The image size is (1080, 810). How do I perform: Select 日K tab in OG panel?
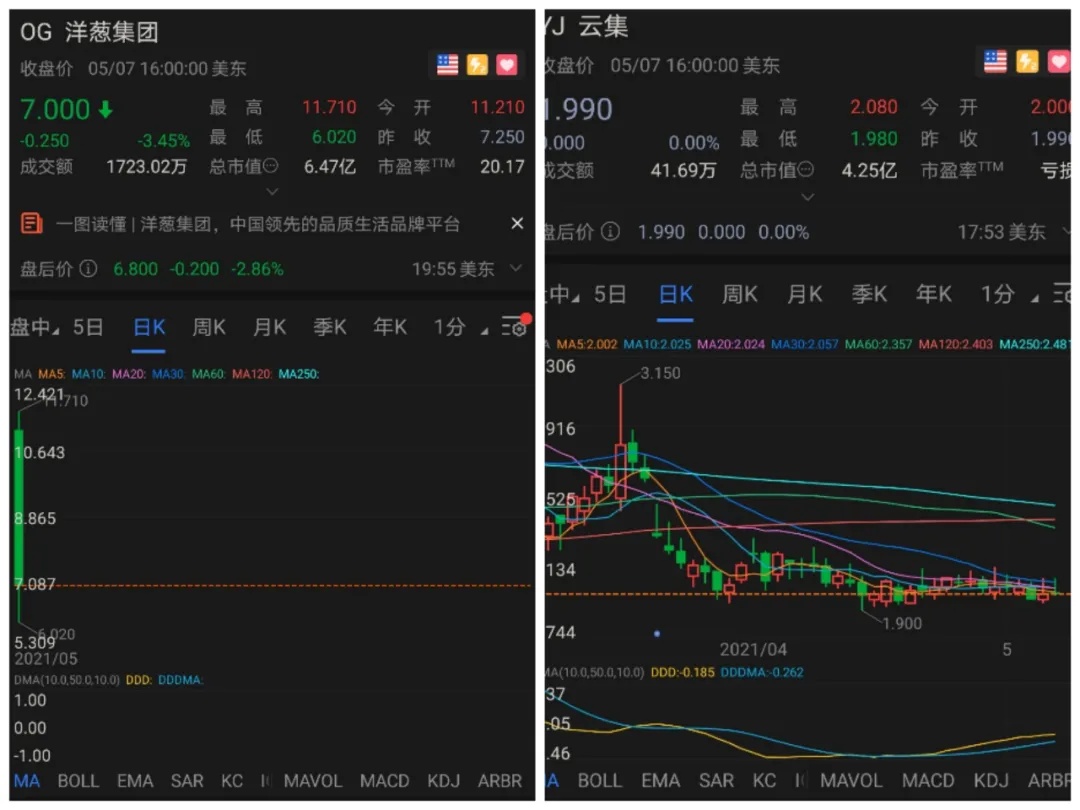[149, 327]
